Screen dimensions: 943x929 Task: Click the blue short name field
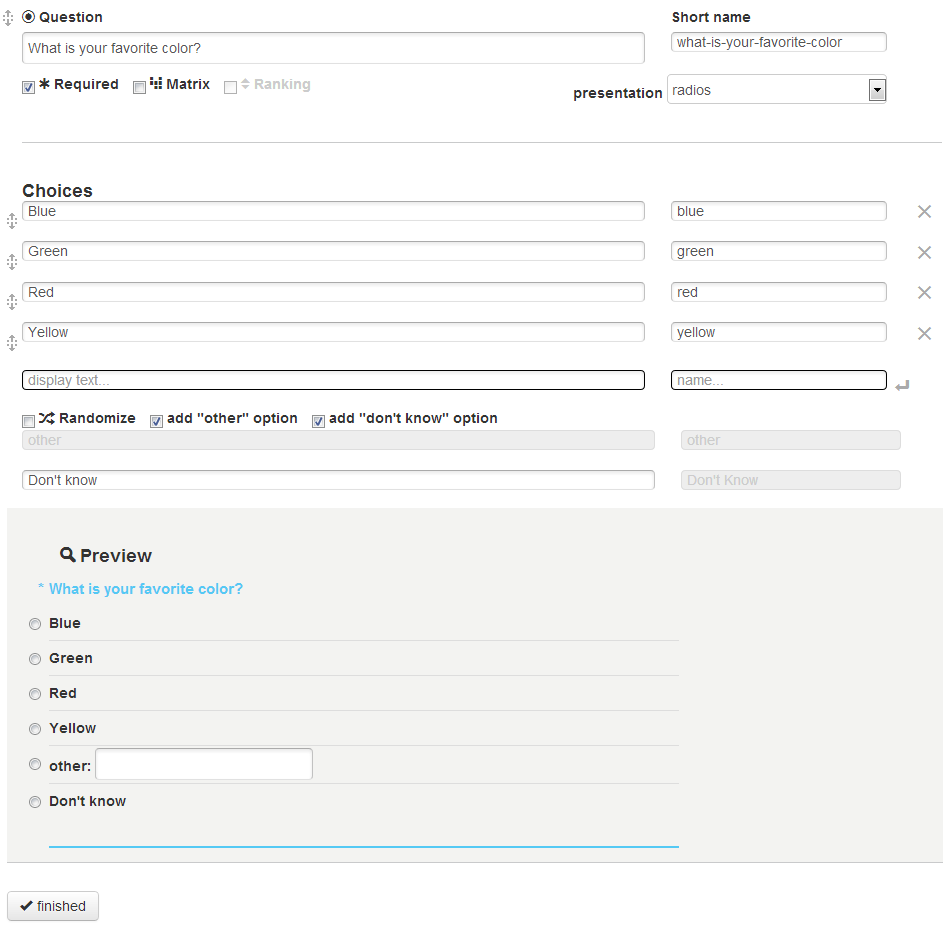[779, 211]
